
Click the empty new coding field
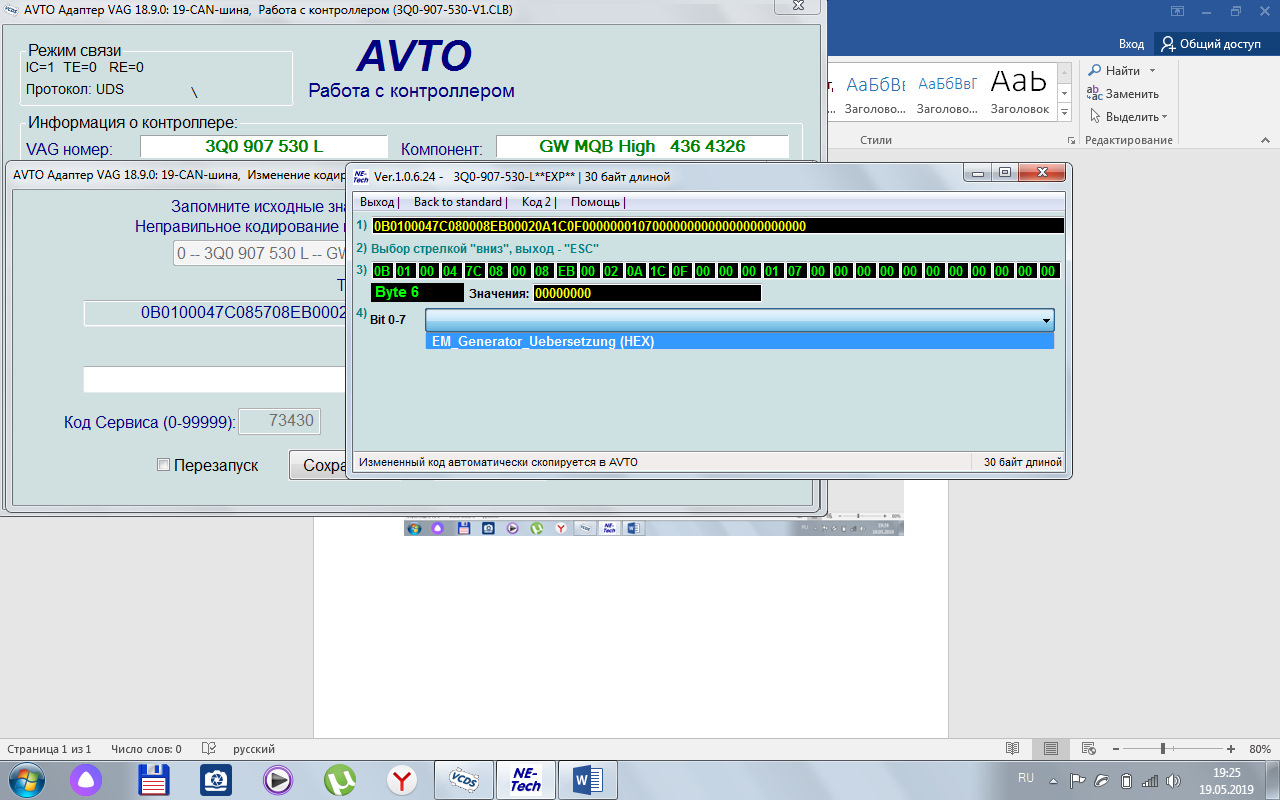215,380
